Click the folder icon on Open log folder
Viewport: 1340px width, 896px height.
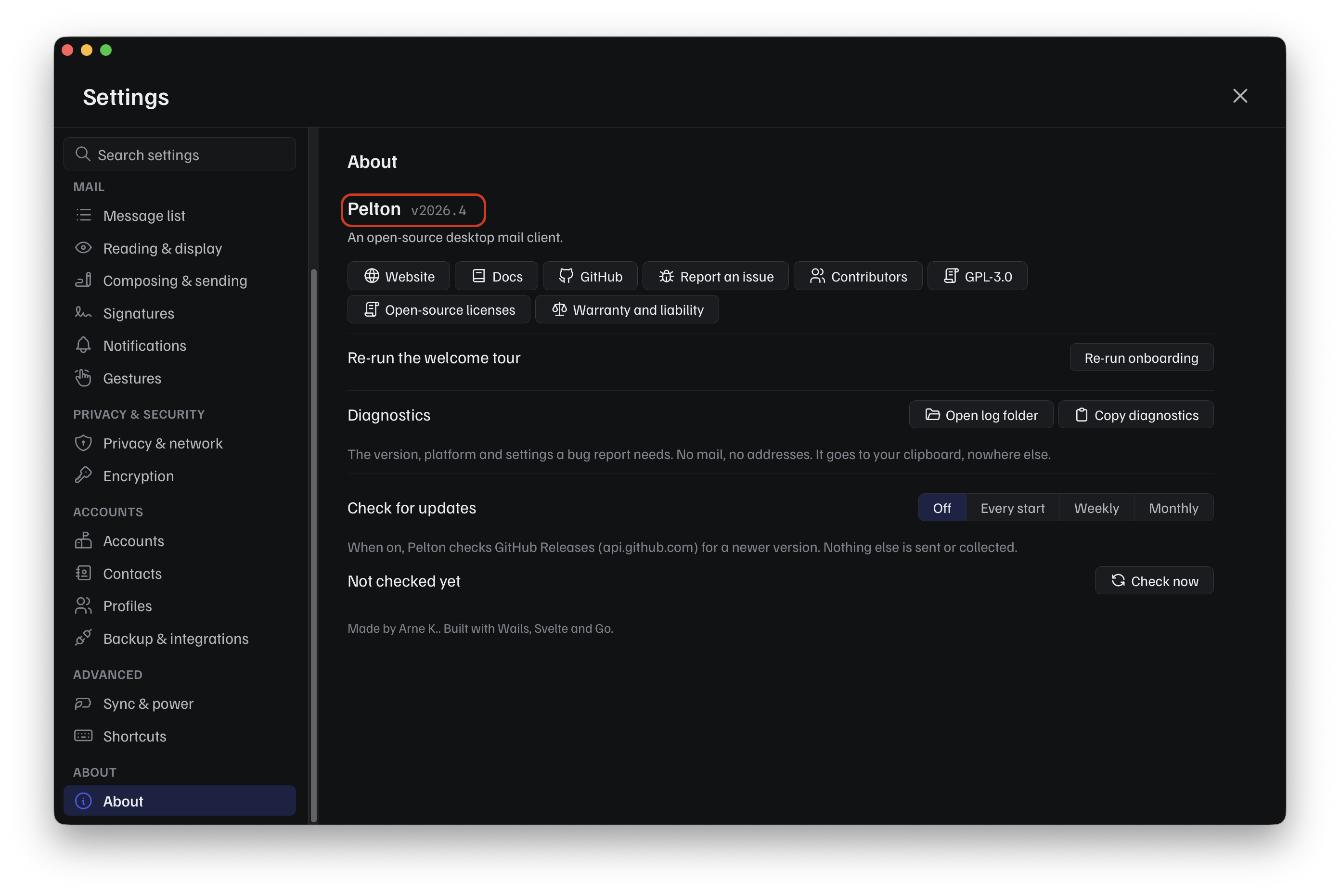pos(933,415)
